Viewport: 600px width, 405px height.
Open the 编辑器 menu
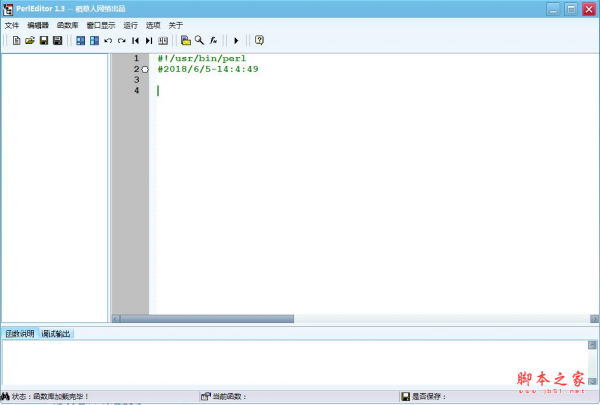(x=37, y=24)
